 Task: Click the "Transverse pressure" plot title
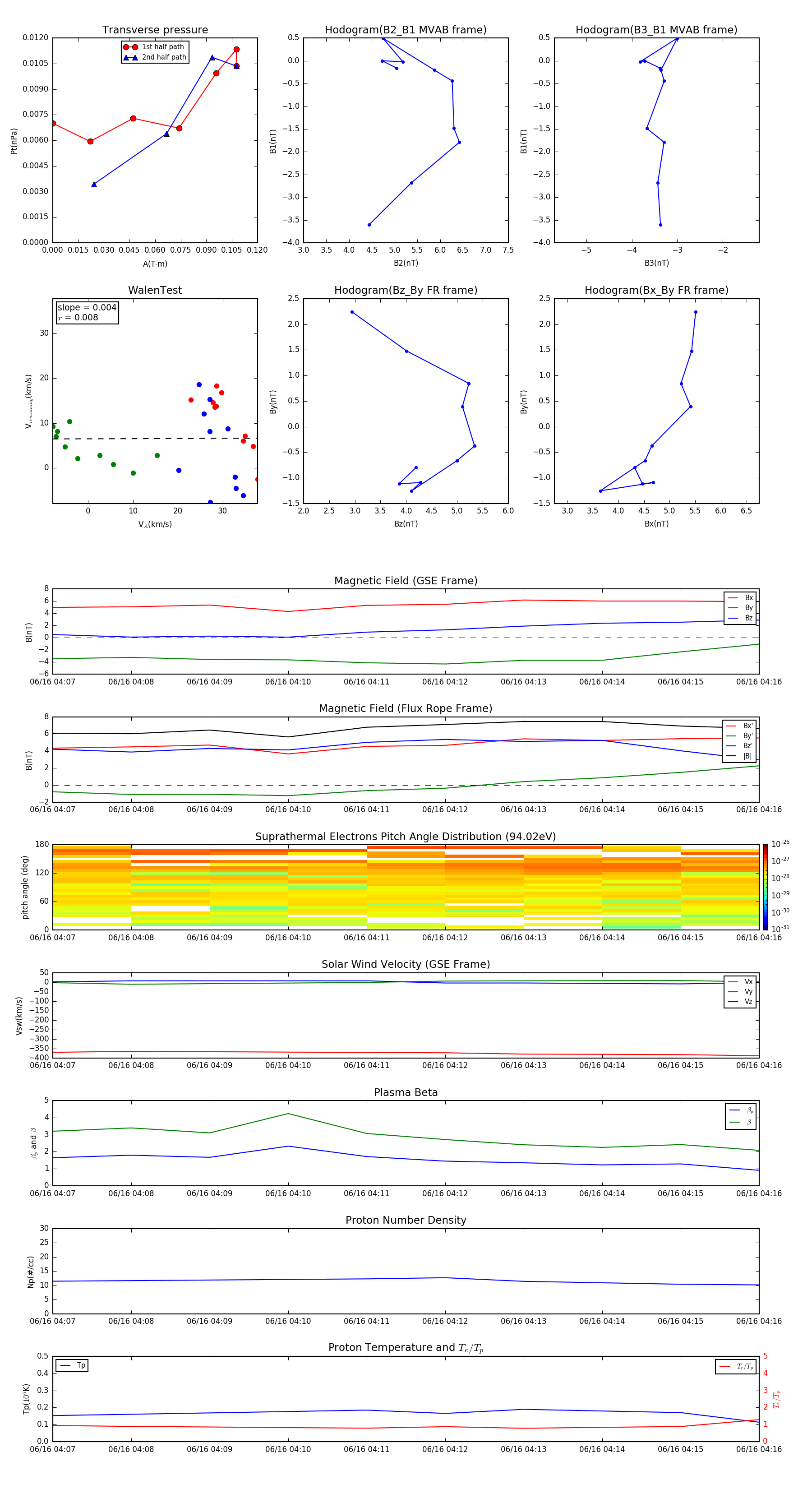(155, 29)
